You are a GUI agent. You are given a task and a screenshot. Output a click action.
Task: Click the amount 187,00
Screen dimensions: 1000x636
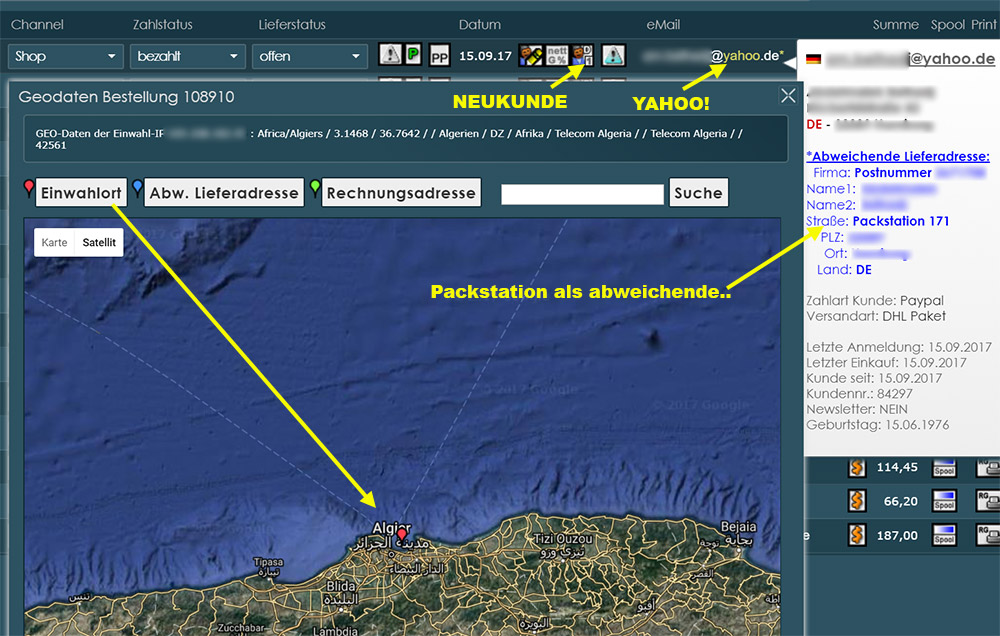897,536
